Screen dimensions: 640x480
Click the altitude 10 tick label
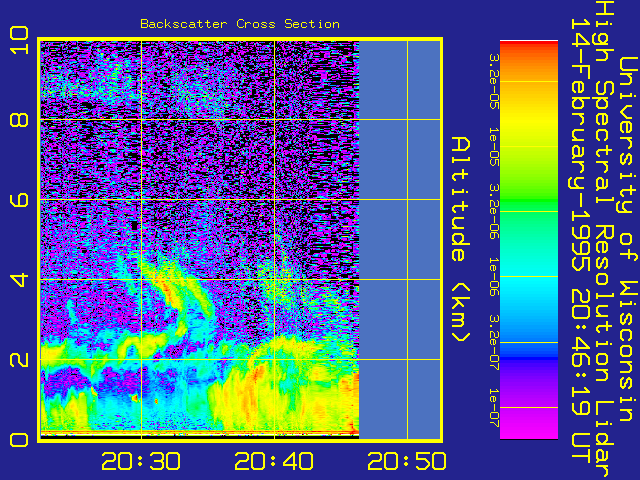(19, 40)
